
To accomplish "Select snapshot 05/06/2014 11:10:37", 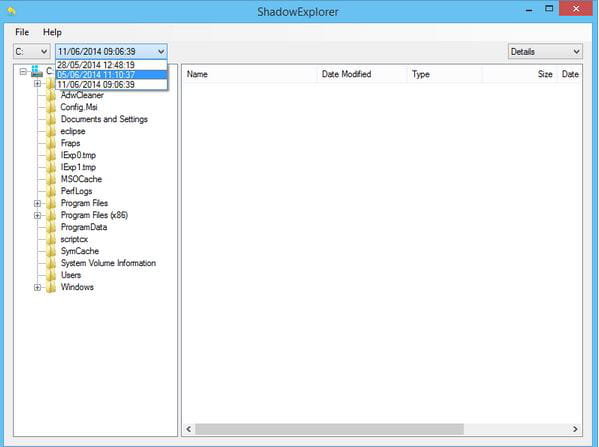I will pyautogui.click(x=112, y=75).
